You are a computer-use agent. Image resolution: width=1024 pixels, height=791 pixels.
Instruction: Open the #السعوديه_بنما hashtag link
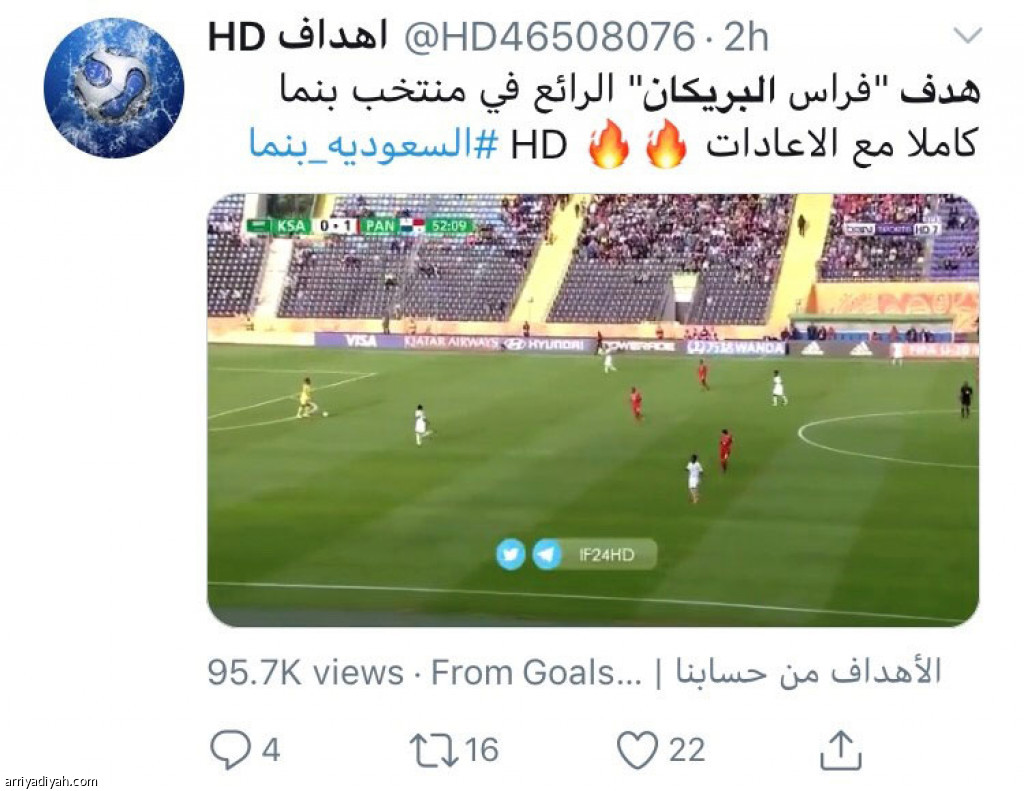point(374,144)
